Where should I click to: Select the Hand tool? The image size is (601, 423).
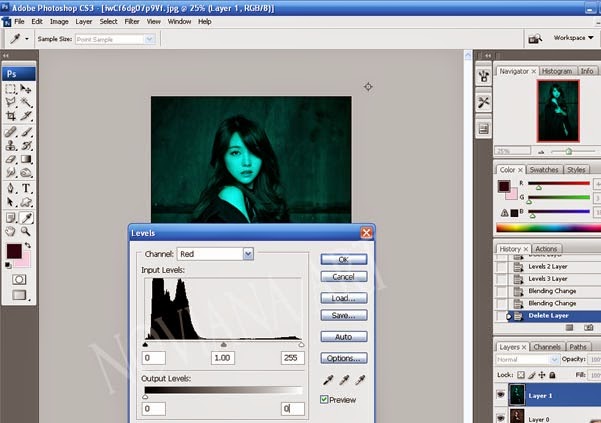(10, 231)
